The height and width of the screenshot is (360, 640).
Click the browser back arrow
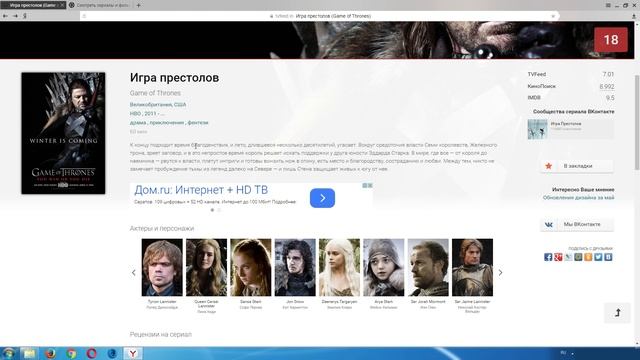tap(5, 16)
